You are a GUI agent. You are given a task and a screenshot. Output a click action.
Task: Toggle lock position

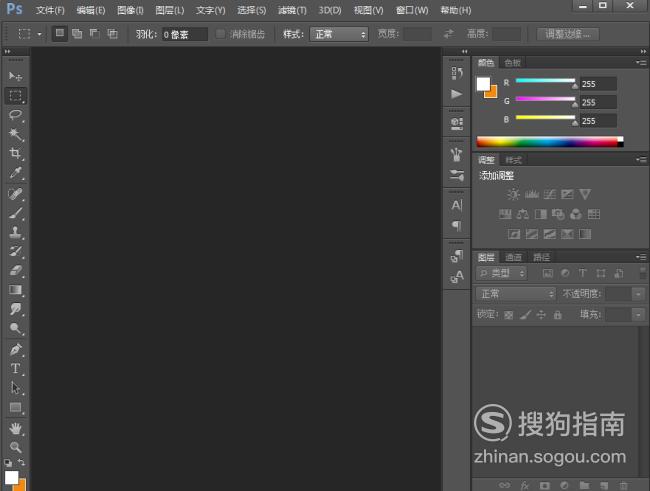pyautogui.click(x=541, y=315)
